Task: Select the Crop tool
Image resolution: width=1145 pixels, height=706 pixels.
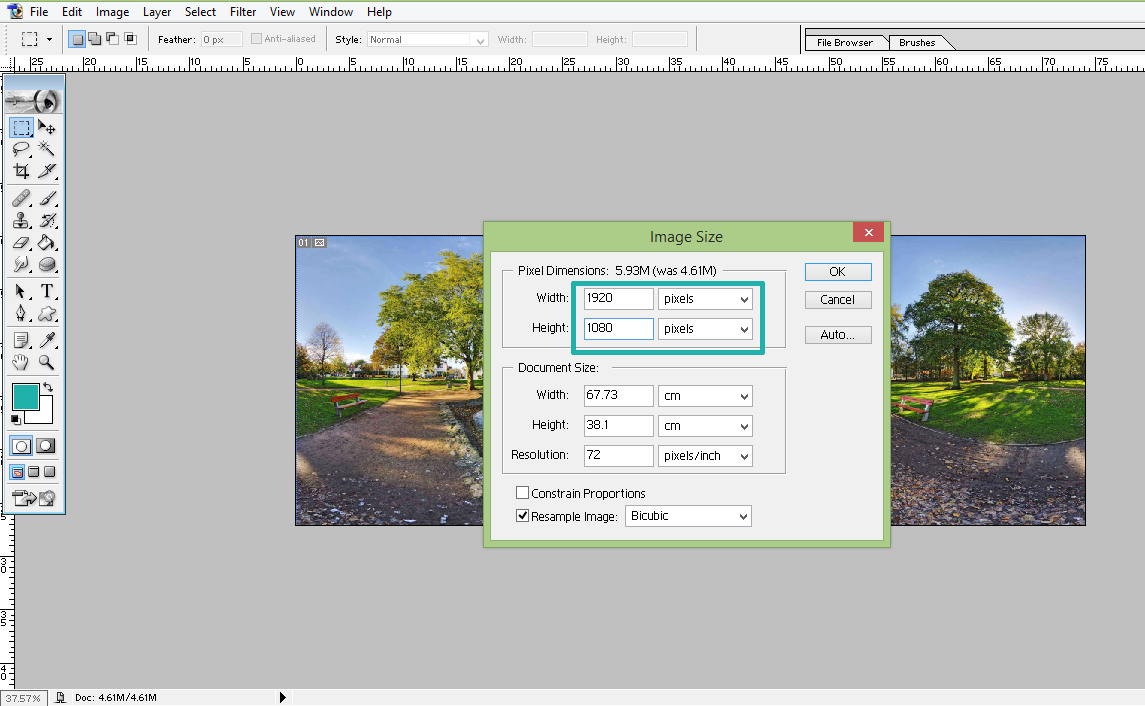Action: pyautogui.click(x=21, y=171)
